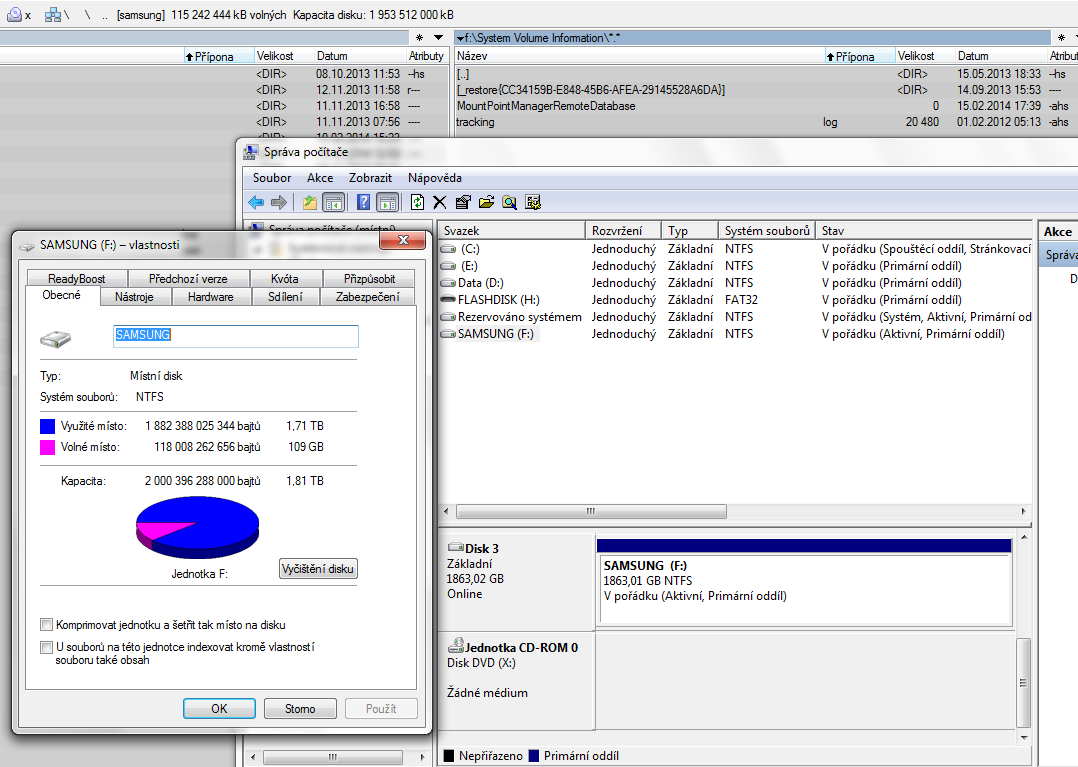Click the disk view vertical scrollbar down arrow
Image resolution: width=1078 pixels, height=767 pixels.
1024,738
